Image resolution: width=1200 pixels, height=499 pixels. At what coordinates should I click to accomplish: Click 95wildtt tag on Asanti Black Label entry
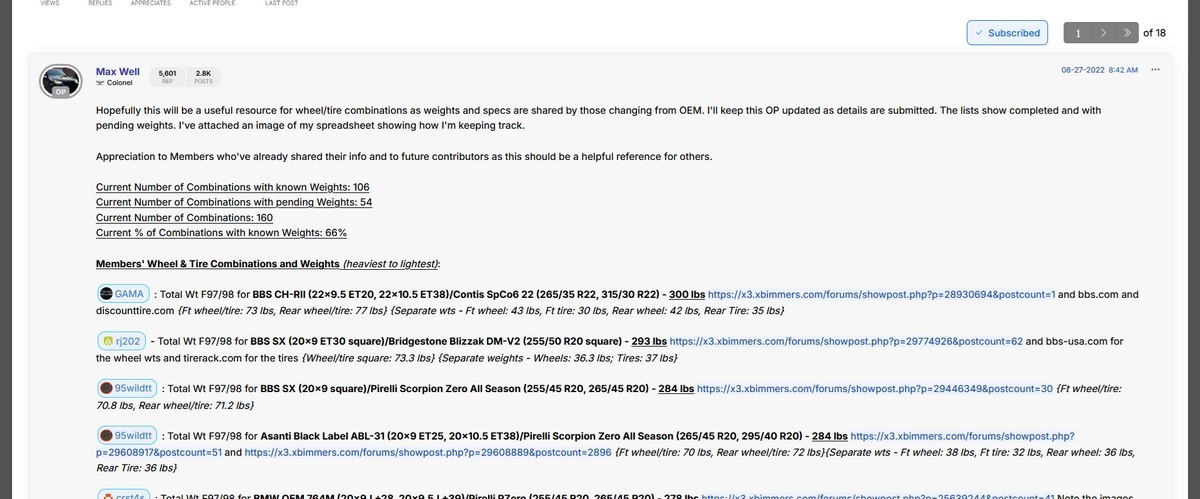(127, 436)
